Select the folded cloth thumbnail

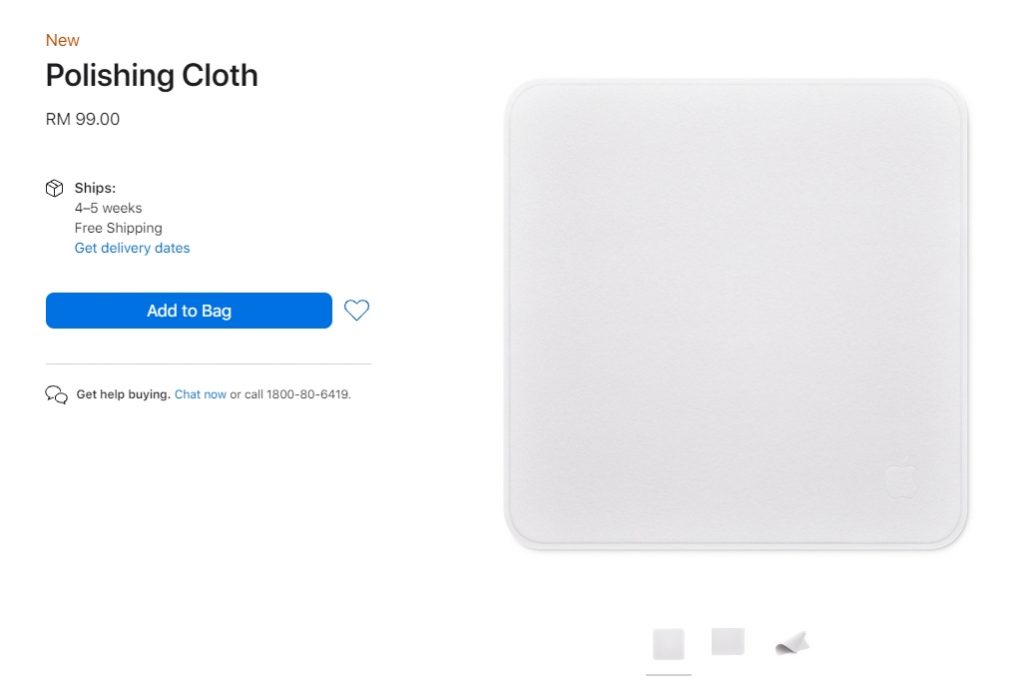[792, 642]
